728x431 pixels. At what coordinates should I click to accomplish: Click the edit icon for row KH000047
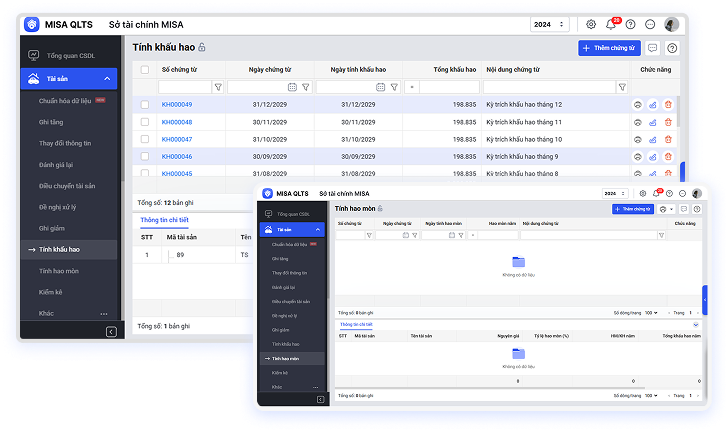click(653, 139)
